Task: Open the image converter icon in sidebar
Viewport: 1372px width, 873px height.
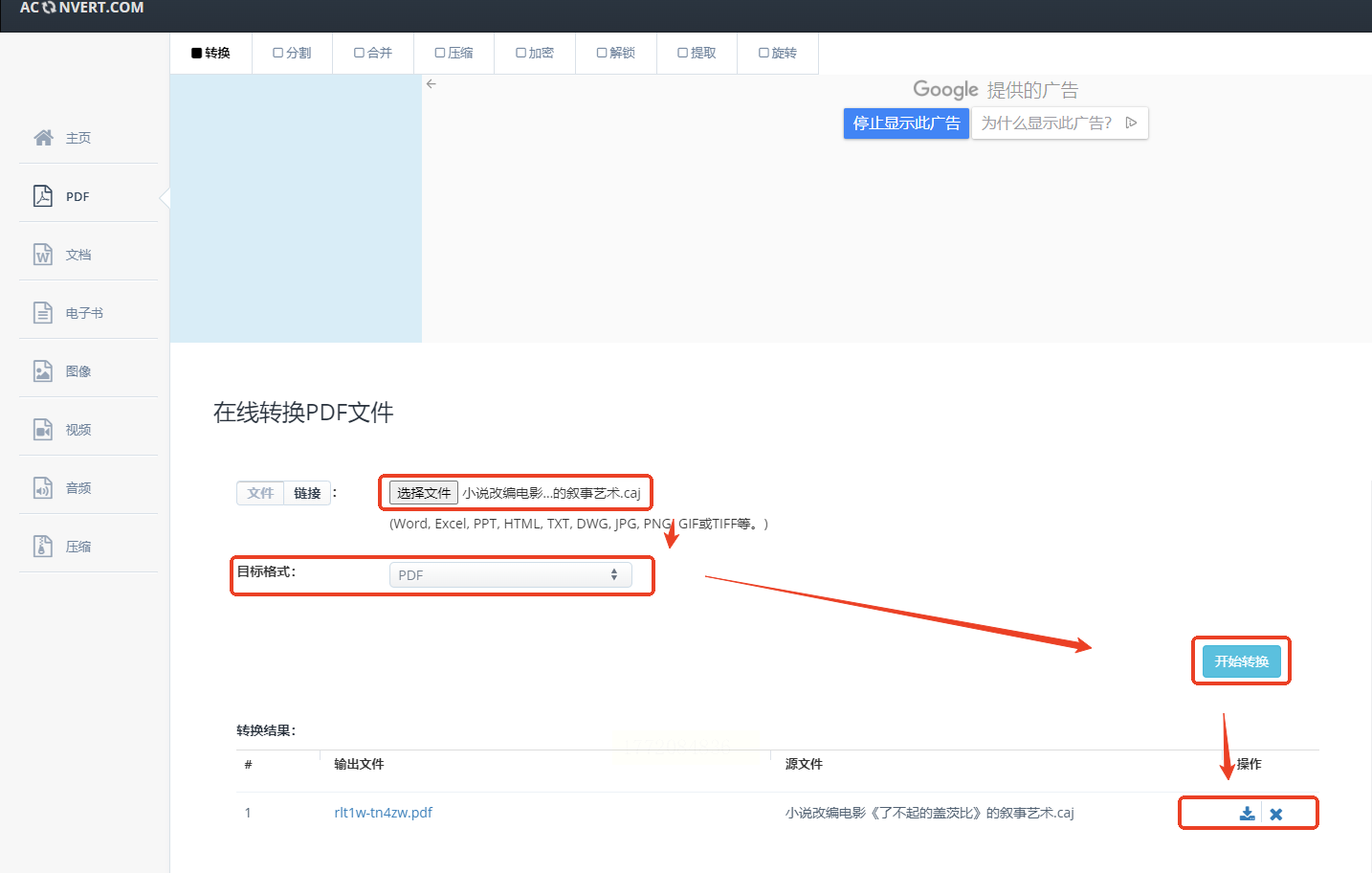Action: pyautogui.click(x=43, y=371)
